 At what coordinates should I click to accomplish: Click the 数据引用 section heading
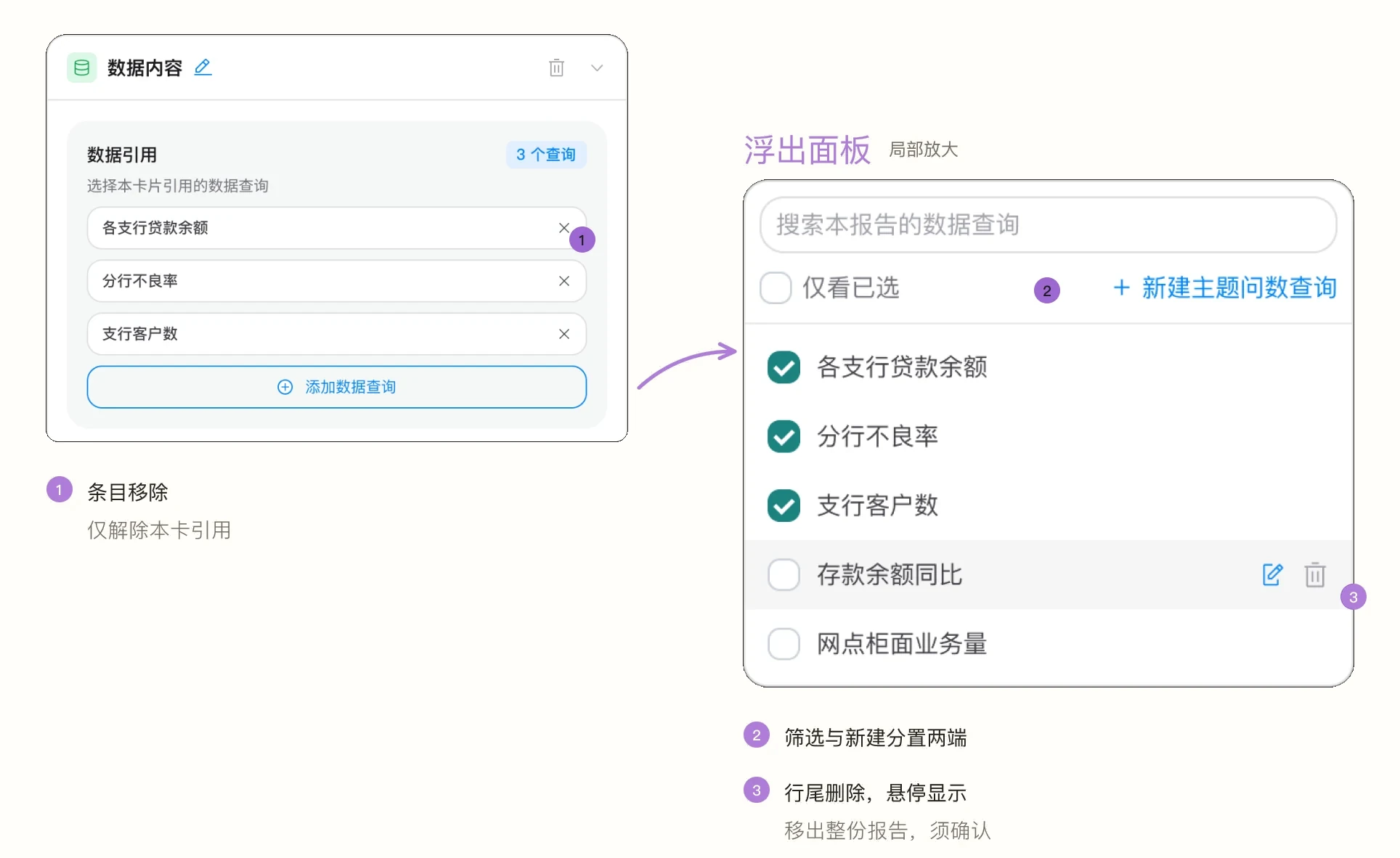tap(122, 155)
